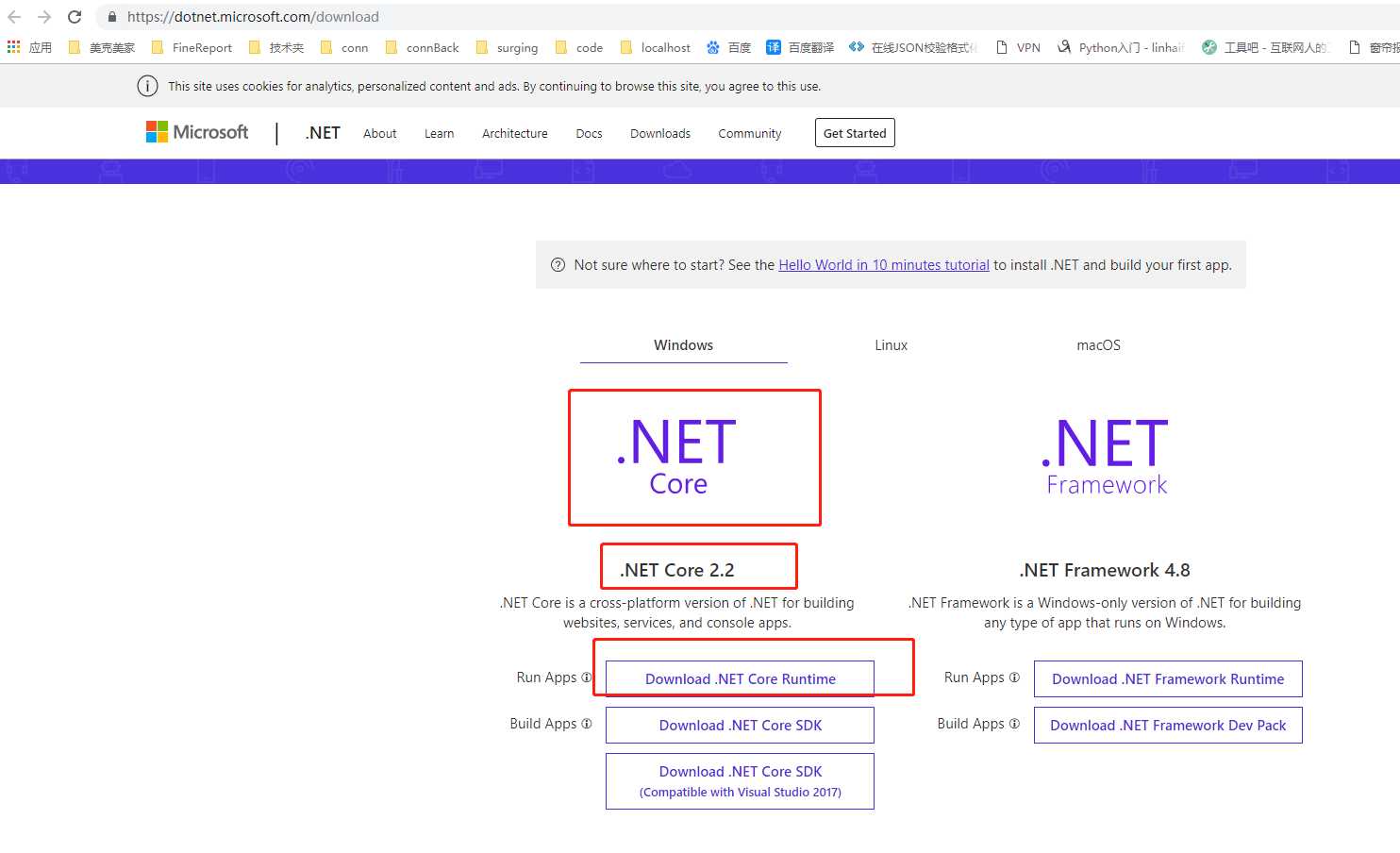Screen dimensions: 1400x853
Task: Click the Build Apps info icon under .NET Core
Action: pyautogui.click(x=586, y=724)
